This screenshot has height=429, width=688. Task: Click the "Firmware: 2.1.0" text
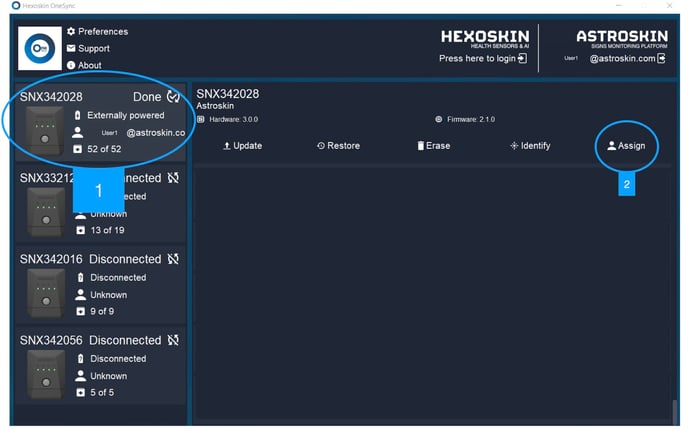(x=471, y=119)
